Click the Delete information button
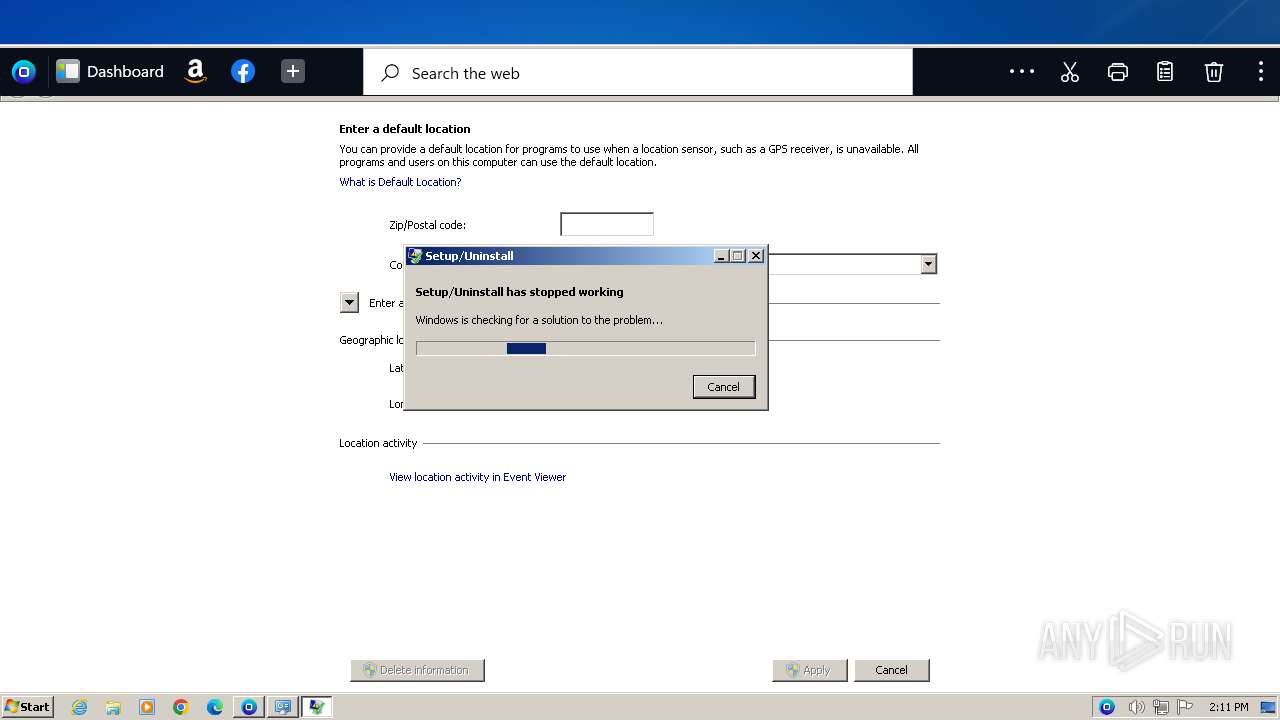The width and height of the screenshot is (1280, 720). [x=417, y=670]
